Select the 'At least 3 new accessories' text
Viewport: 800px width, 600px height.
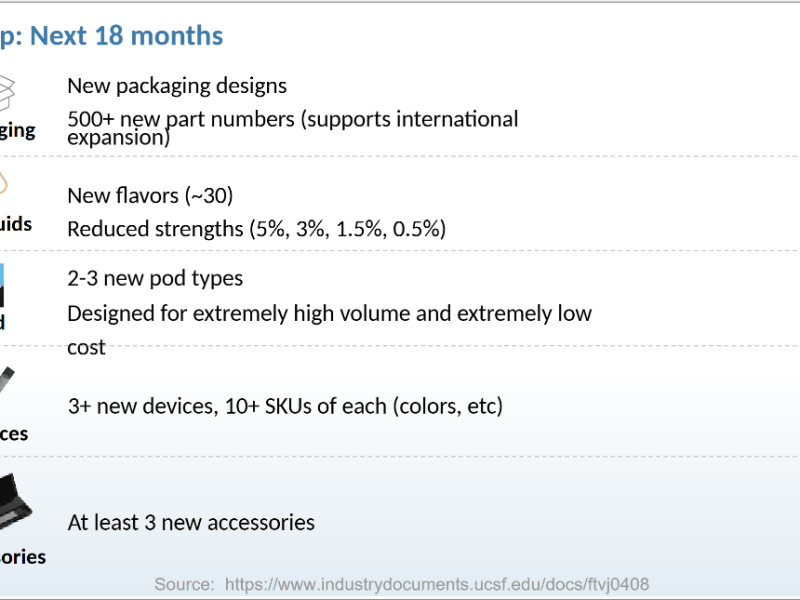coord(191,522)
